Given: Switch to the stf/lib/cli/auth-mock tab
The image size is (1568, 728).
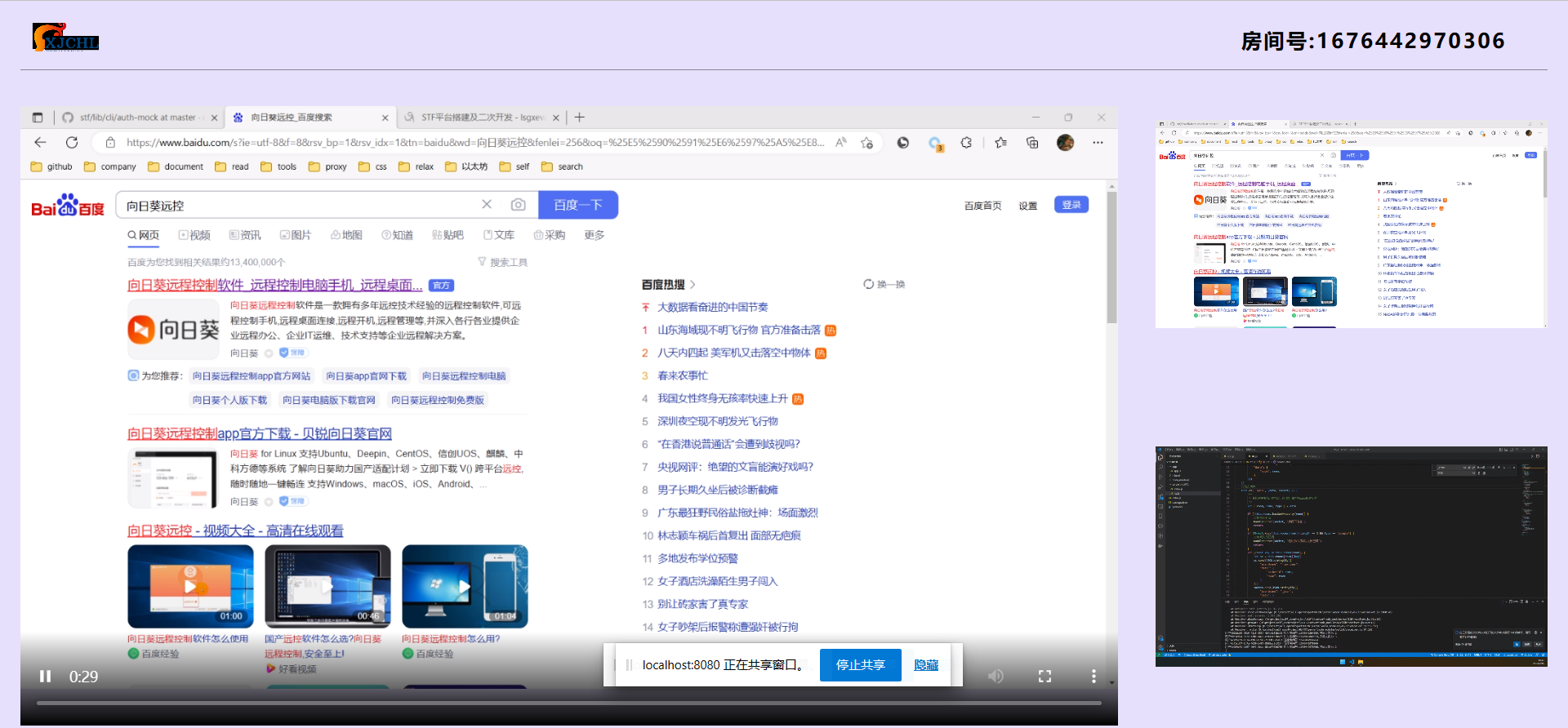Looking at the screenshot, I should pyautogui.click(x=139, y=118).
